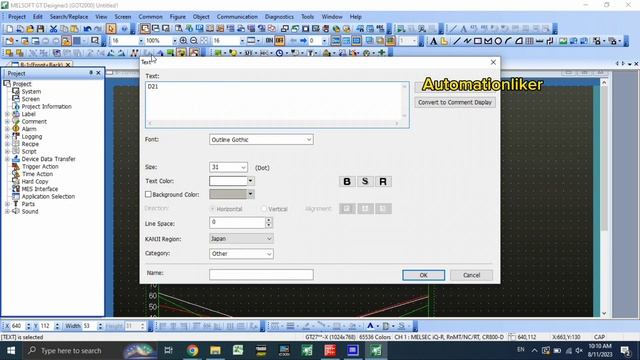640x360 pixels.
Task: Expand the Sound node in Project tree
Action: coord(7,211)
